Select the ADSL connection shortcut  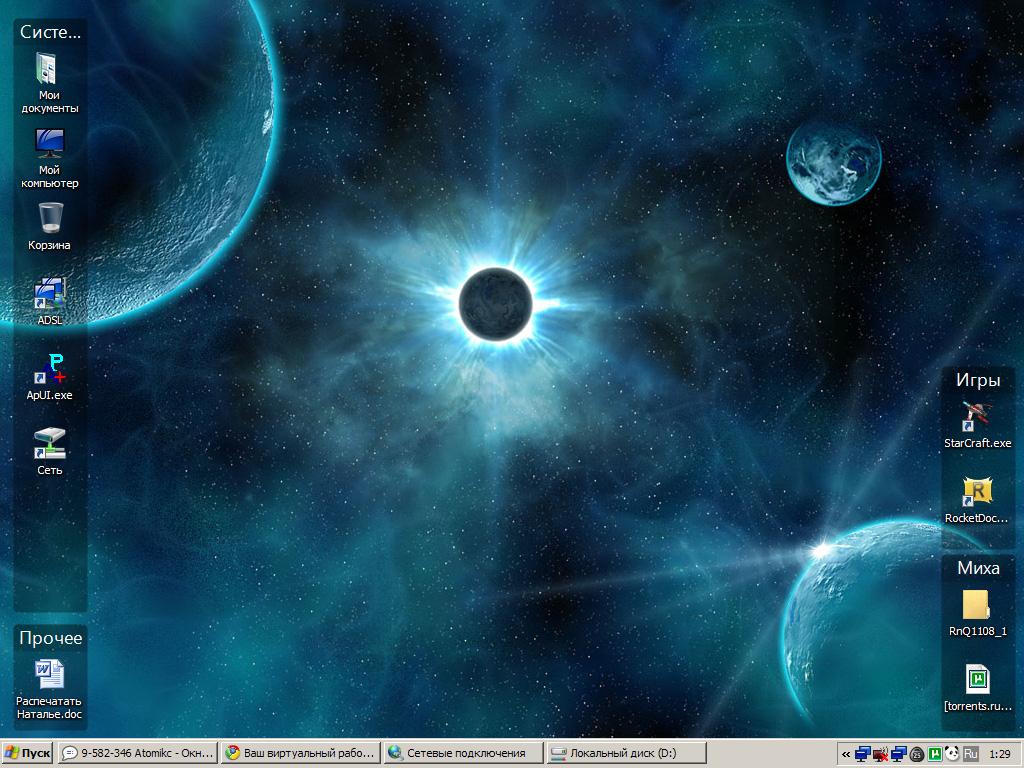49,293
